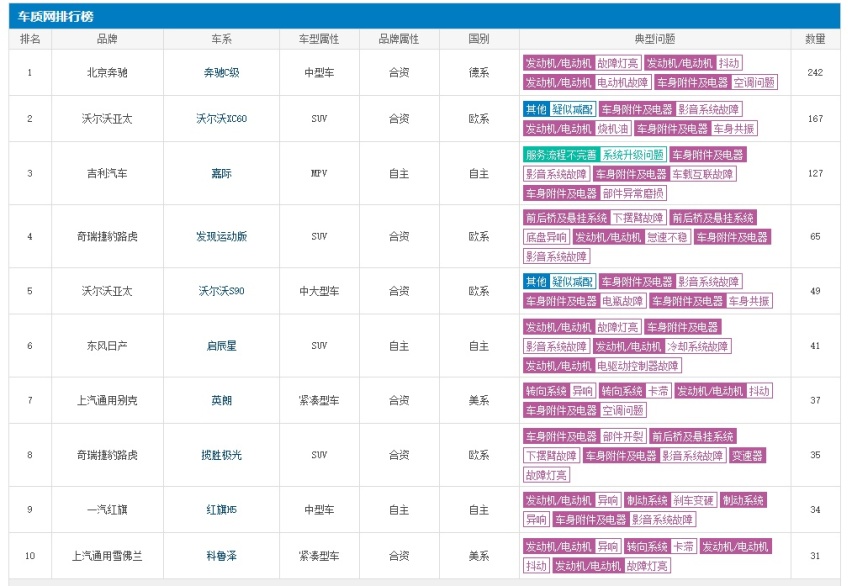Click the 品牌 column header
The height and width of the screenshot is (586, 852).
tap(107, 39)
